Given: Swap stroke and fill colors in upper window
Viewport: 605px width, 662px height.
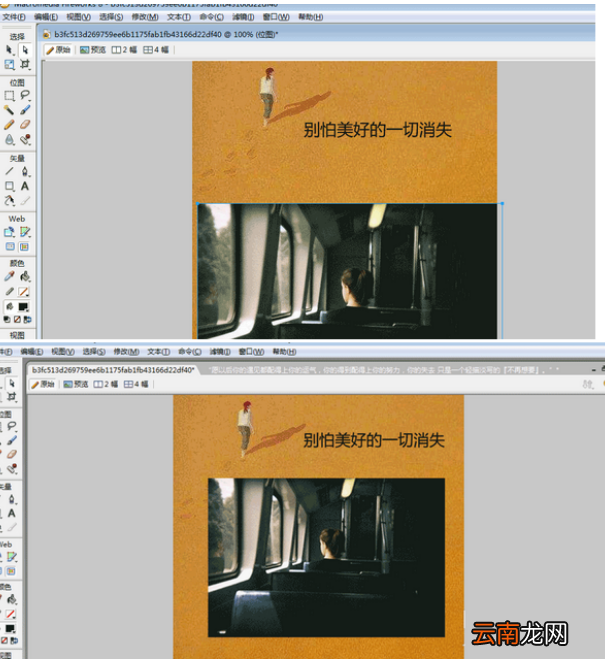Looking at the screenshot, I should click(x=27, y=320).
